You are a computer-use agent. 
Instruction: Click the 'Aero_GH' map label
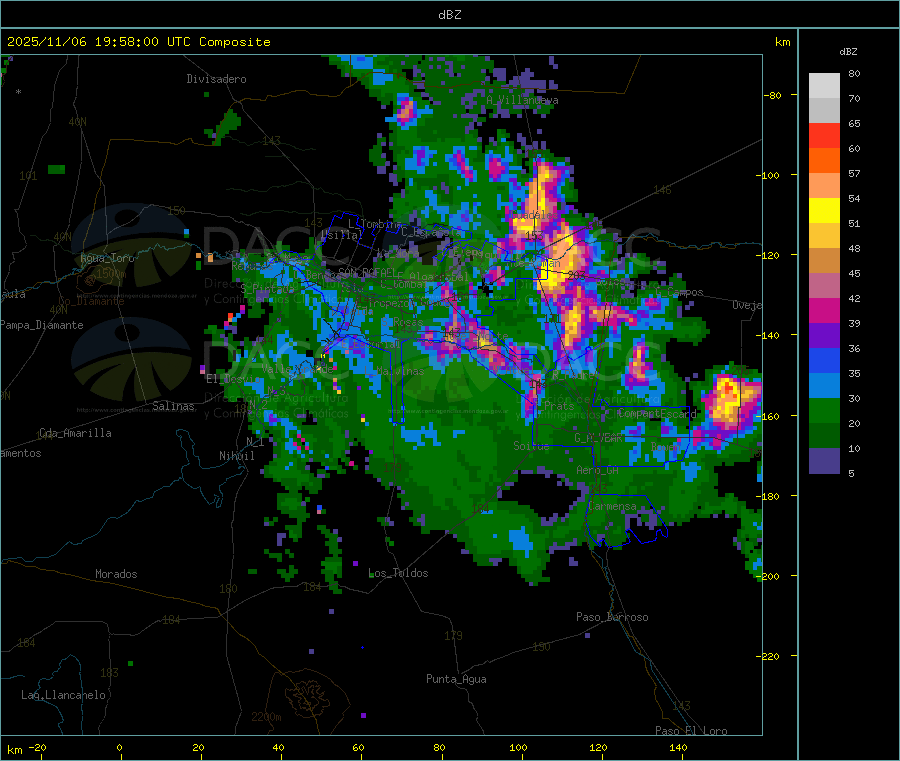598,470
